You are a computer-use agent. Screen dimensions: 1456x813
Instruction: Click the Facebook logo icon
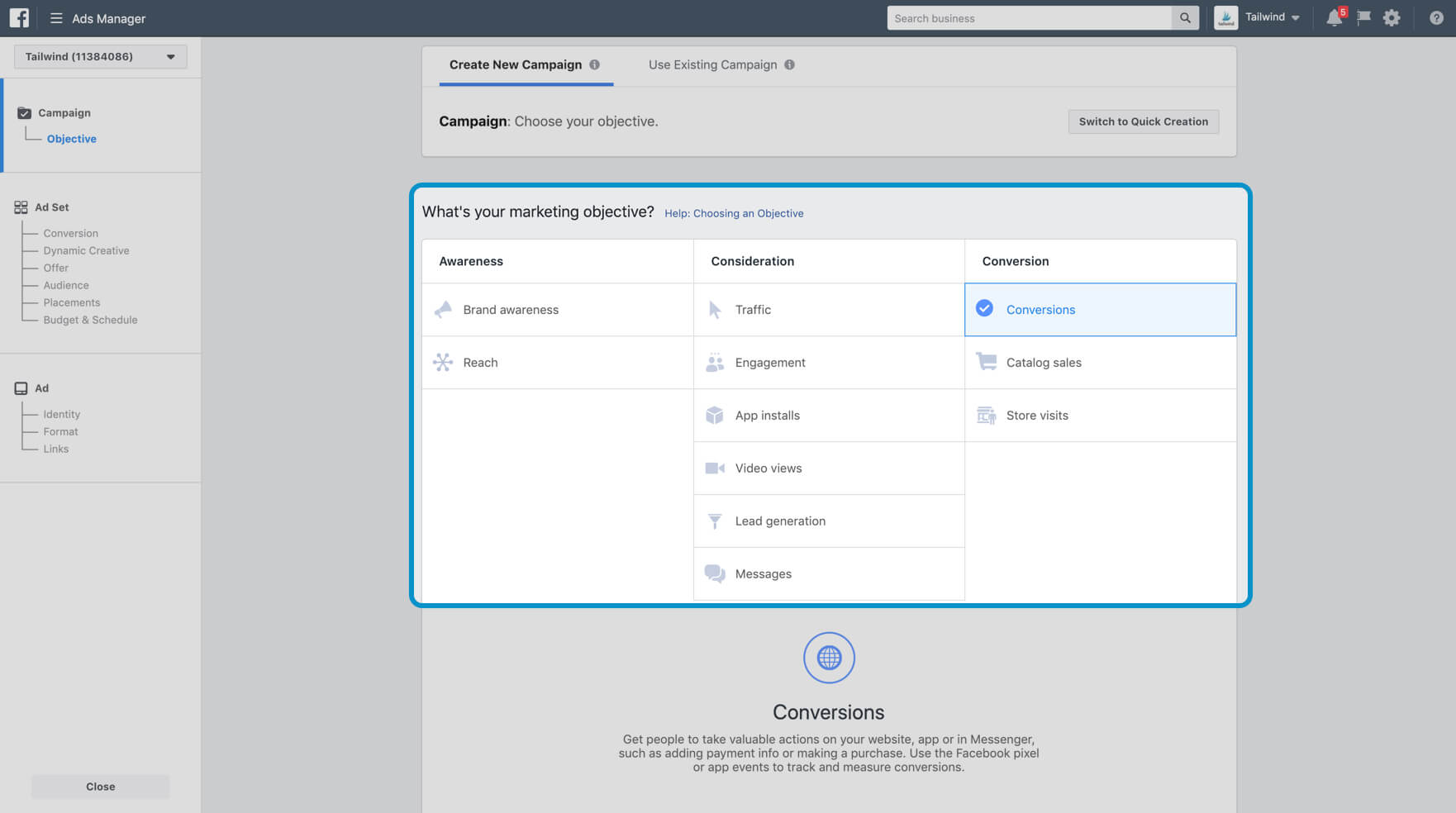[19, 18]
